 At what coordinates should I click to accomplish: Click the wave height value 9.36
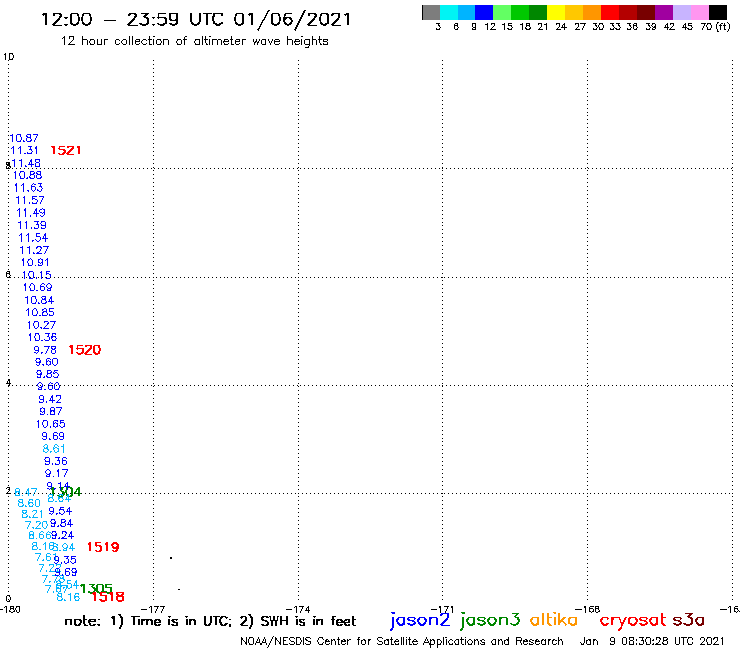pos(56,461)
